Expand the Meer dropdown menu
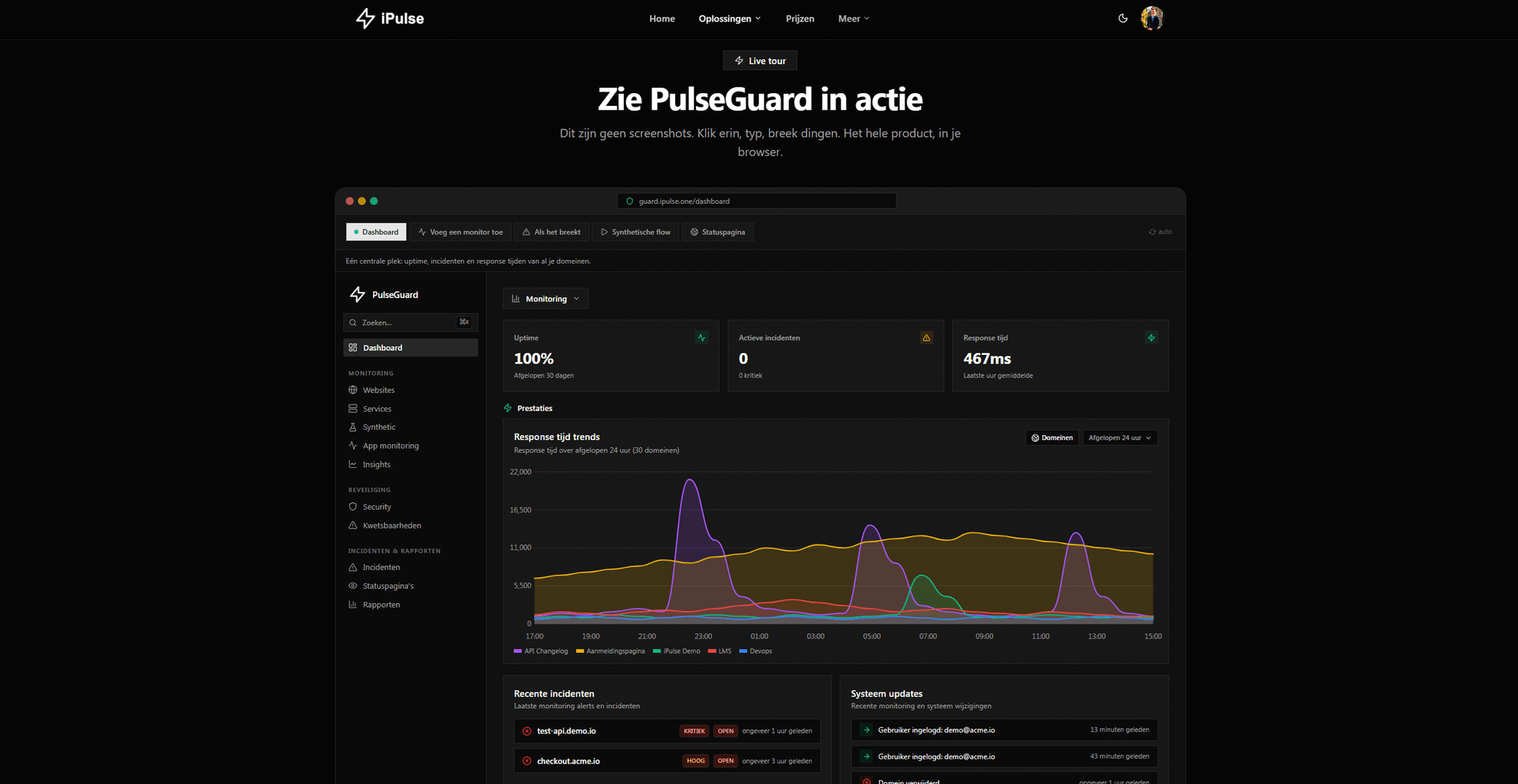Image resolution: width=1518 pixels, height=784 pixels. 854,18
